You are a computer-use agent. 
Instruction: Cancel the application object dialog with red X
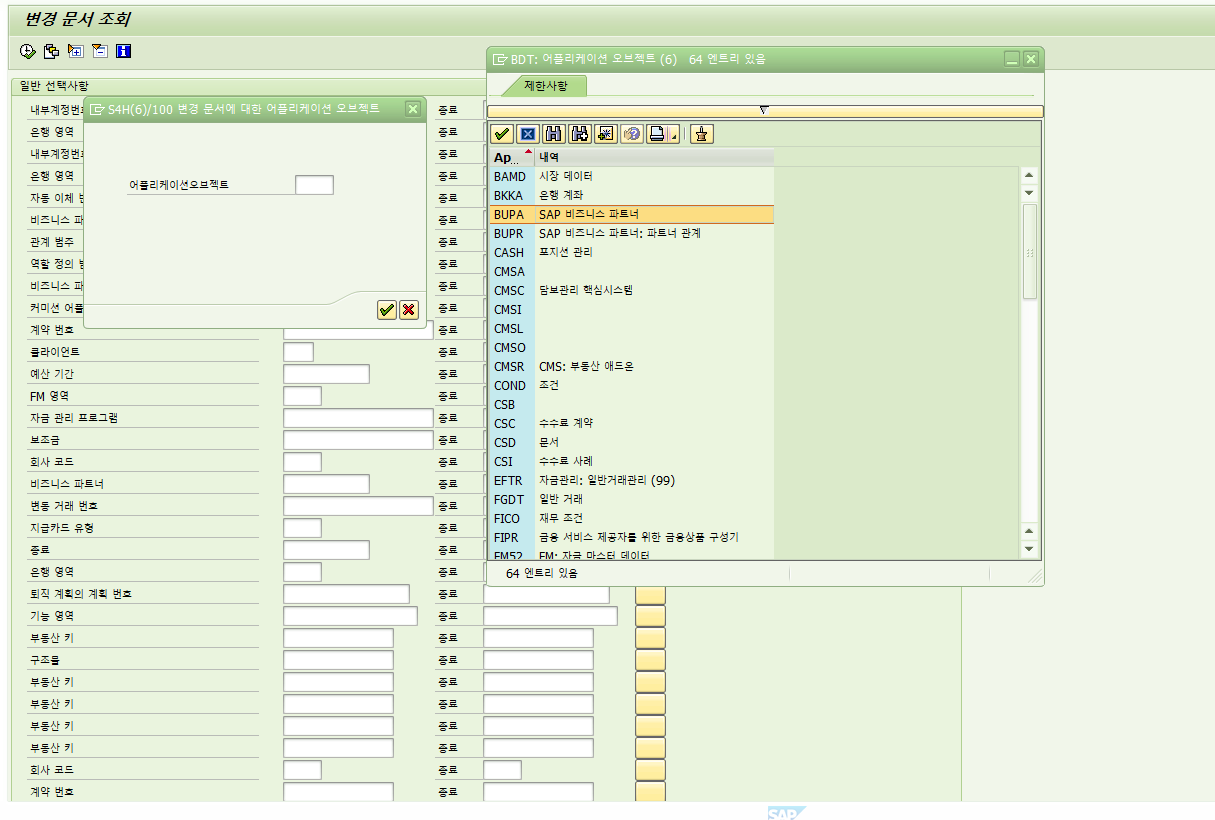(409, 310)
